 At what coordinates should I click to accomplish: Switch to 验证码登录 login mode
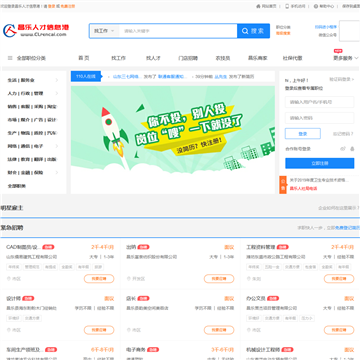pos(342,79)
